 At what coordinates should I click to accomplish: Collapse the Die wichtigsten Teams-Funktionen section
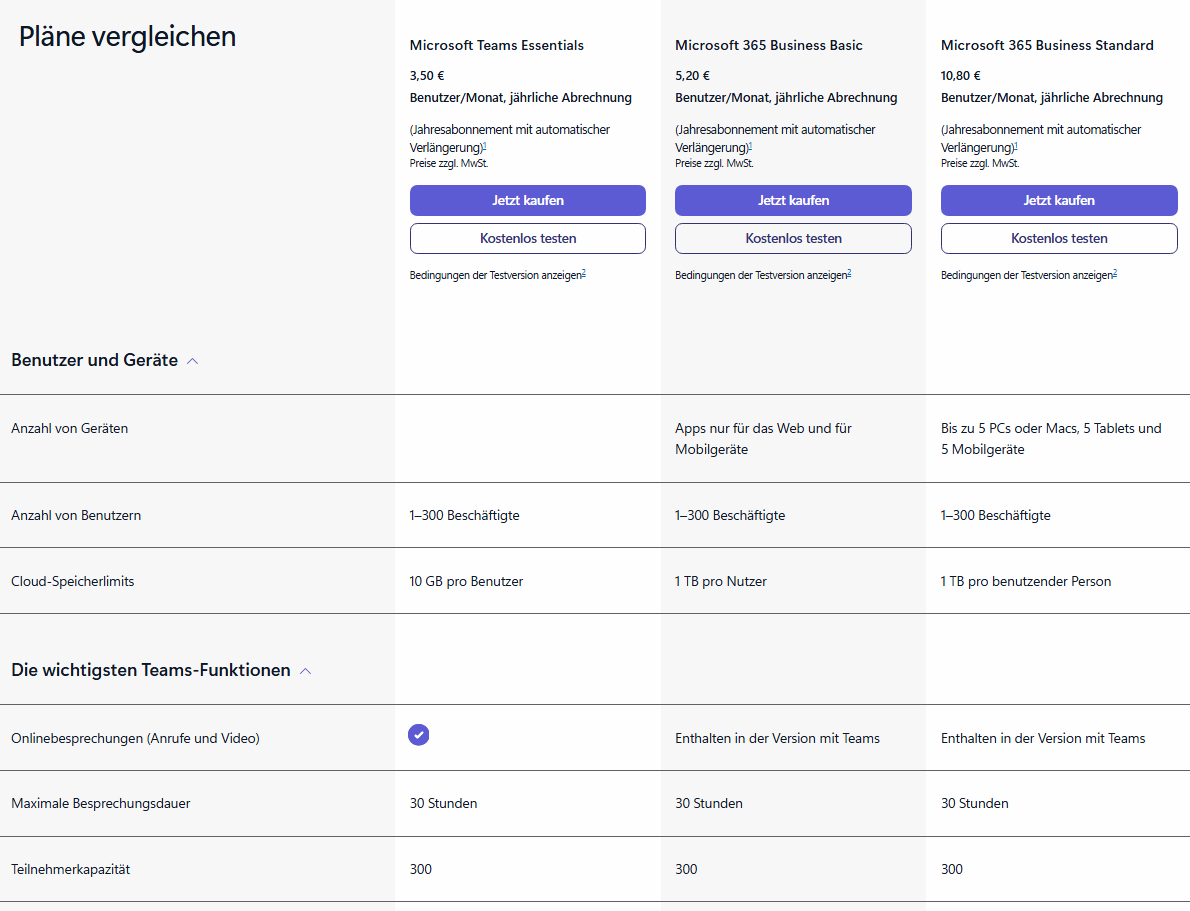coord(306,671)
